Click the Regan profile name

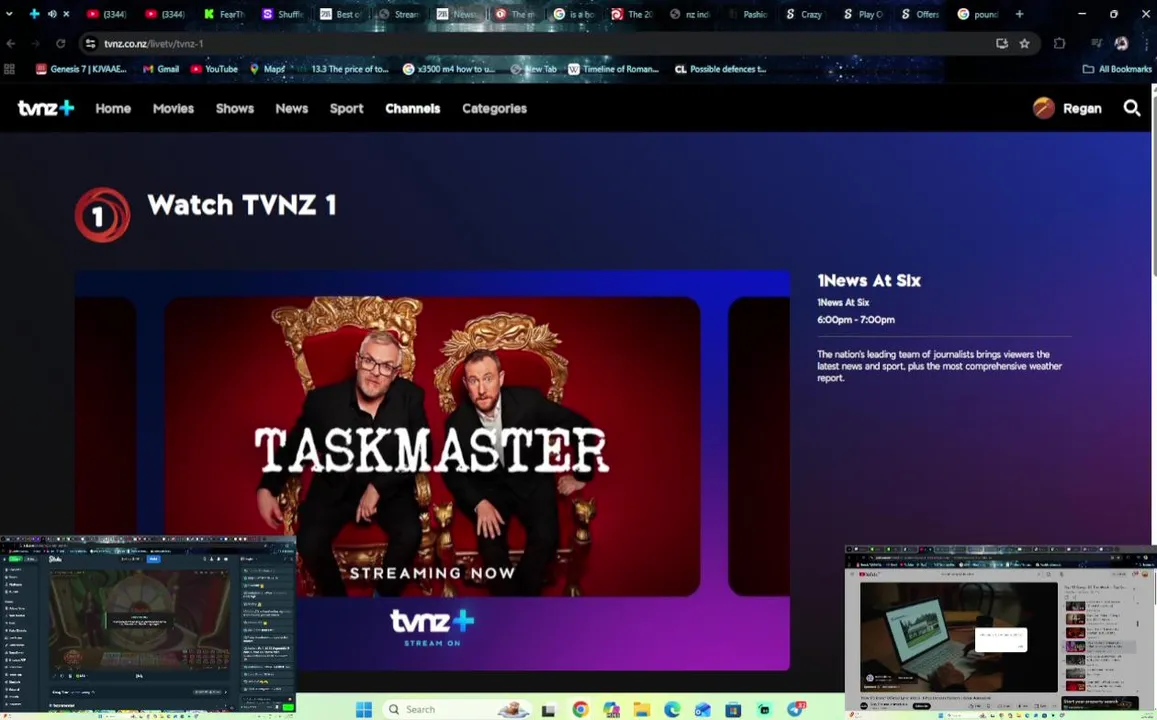[x=1082, y=108]
